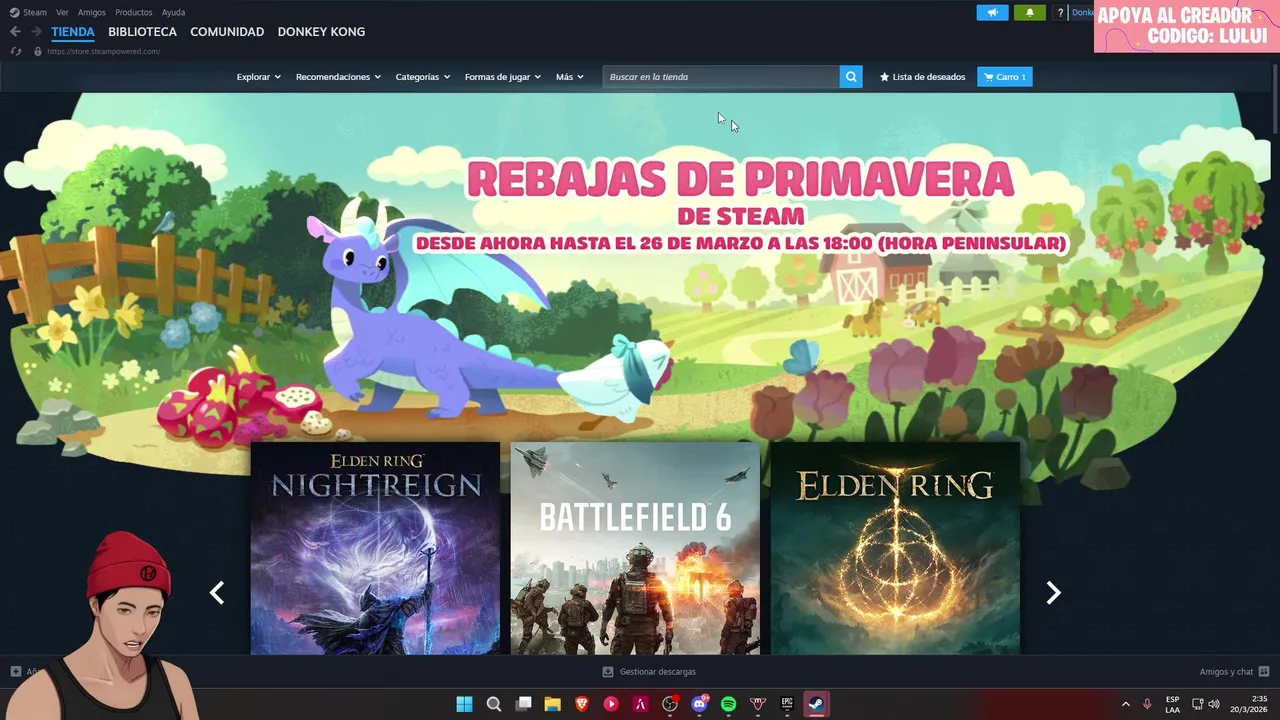Open File Explorer from taskbar
The image size is (1280, 720).
pyautogui.click(x=552, y=704)
